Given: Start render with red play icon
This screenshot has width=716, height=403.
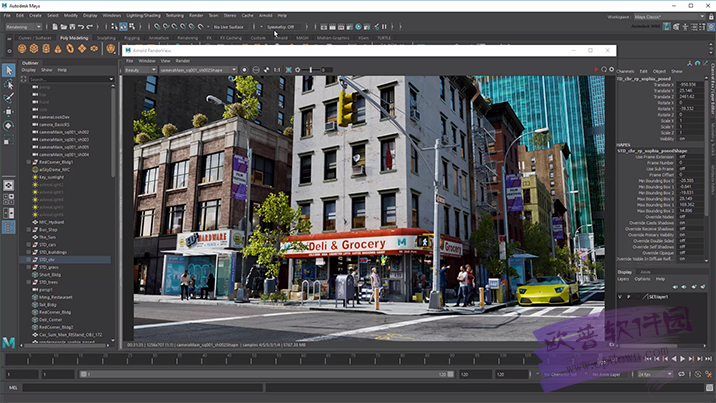Looking at the screenshot, I should pyautogui.click(x=596, y=69).
